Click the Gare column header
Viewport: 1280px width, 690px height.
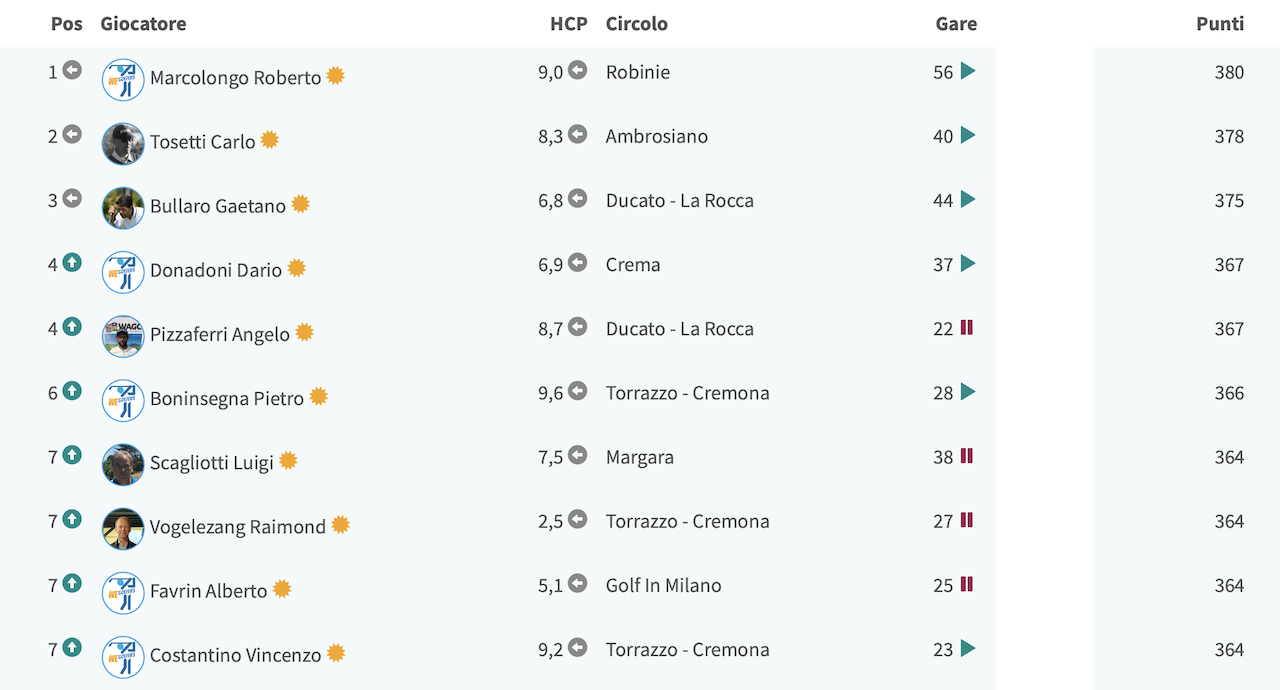956,23
